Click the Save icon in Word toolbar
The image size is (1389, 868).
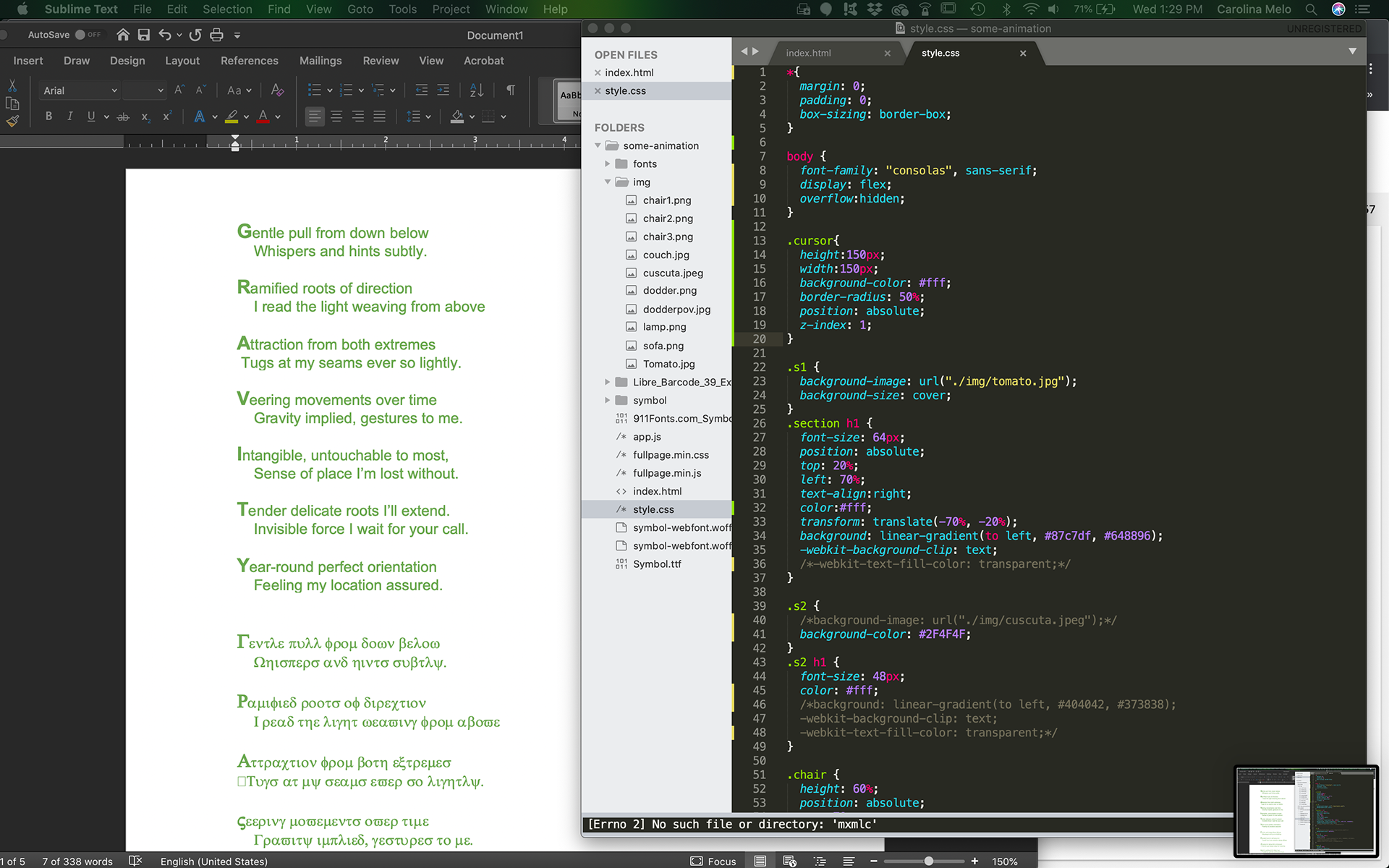coord(143,35)
